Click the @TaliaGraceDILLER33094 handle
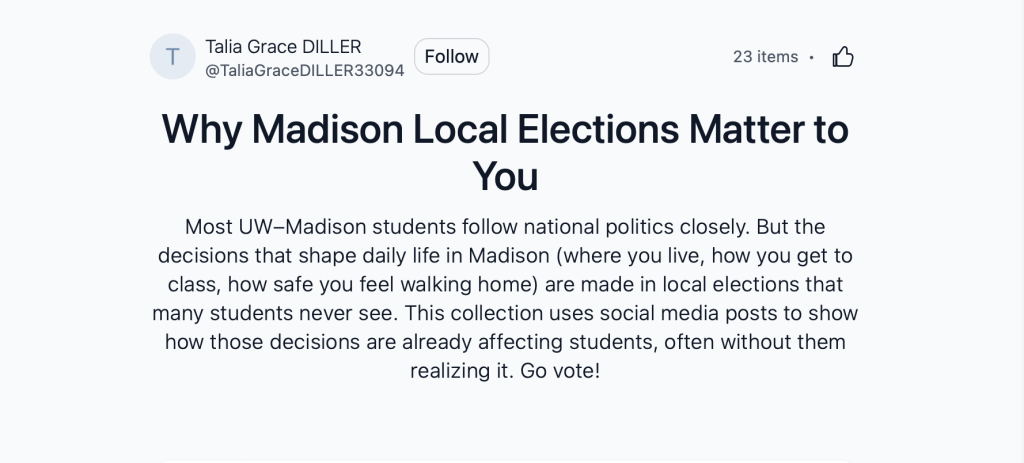This screenshot has height=463, width=1024. (x=304, y=70)
